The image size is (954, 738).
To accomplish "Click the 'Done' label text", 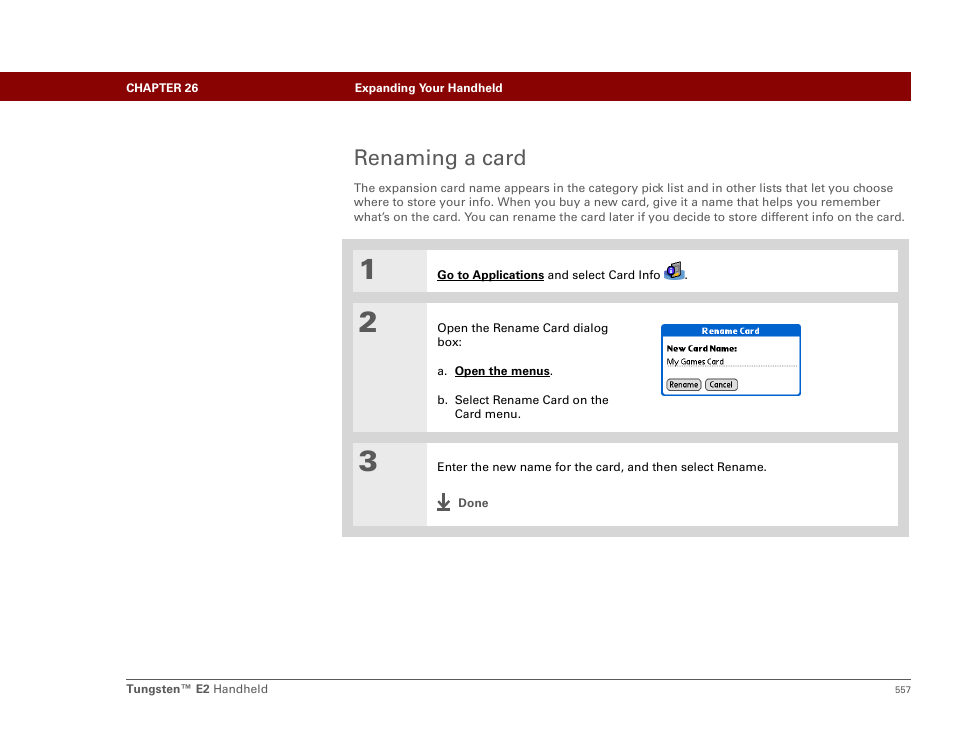I will point(473,503).
